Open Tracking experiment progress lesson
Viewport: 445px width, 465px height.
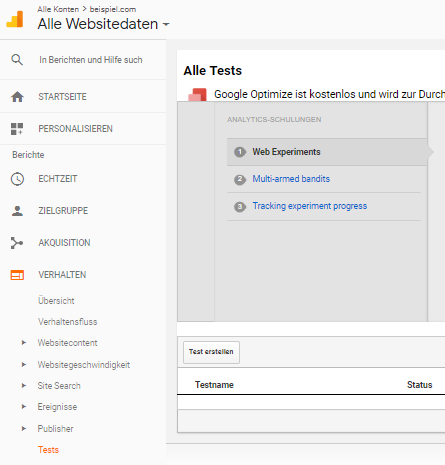click(310, 206)
